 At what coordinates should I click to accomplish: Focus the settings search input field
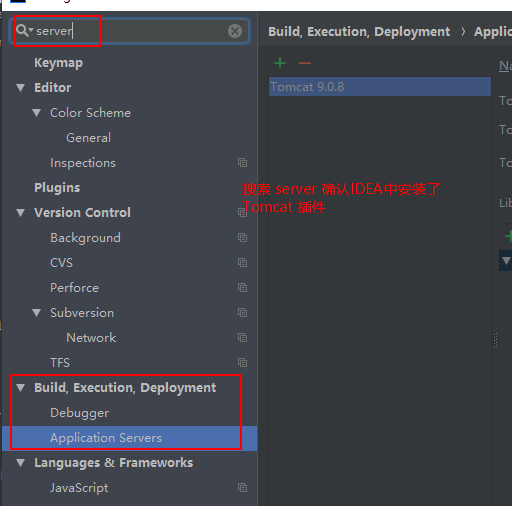130,31
